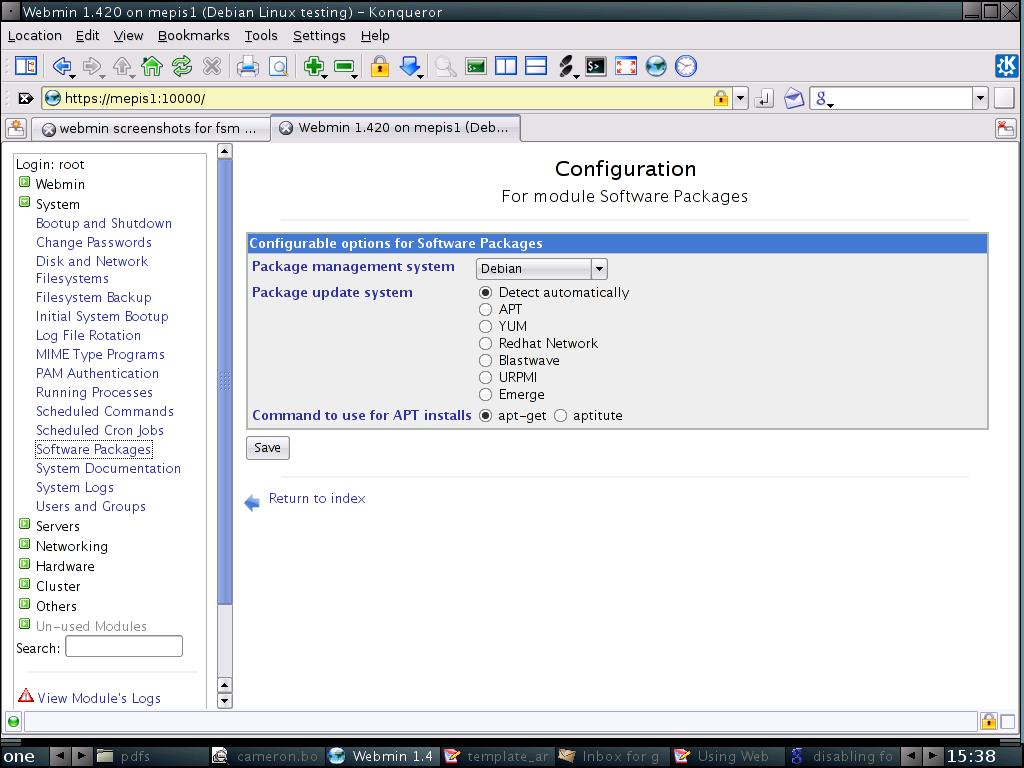Split the view top/bottom

pyautogui.click(x=536, y=66)
